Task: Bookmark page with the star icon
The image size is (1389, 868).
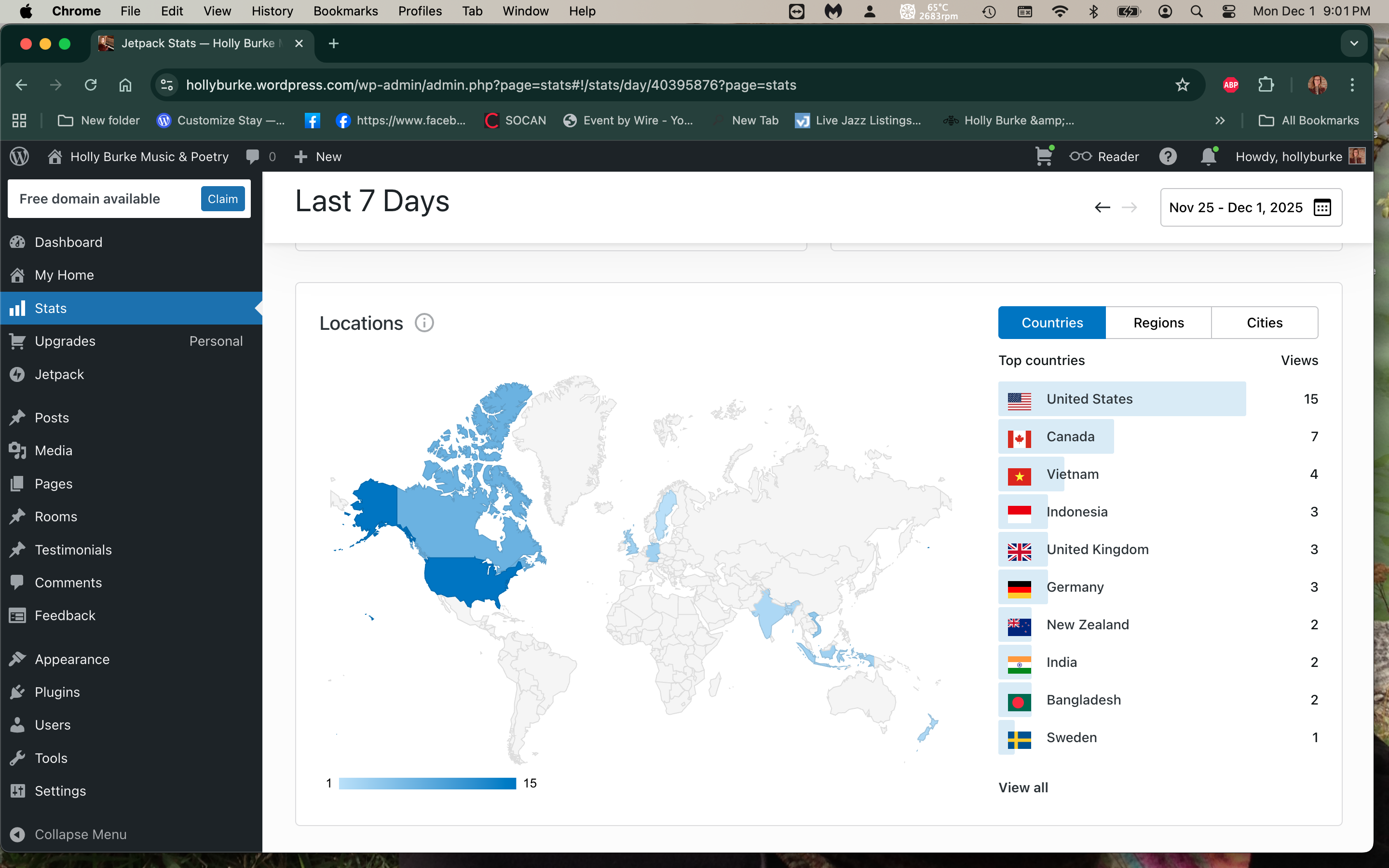Action: tap(1182, 85)
